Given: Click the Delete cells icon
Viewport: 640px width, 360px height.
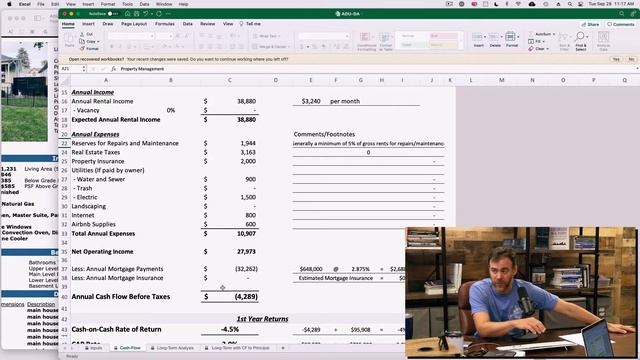Looking at the screenshot, I should [493, 37].
